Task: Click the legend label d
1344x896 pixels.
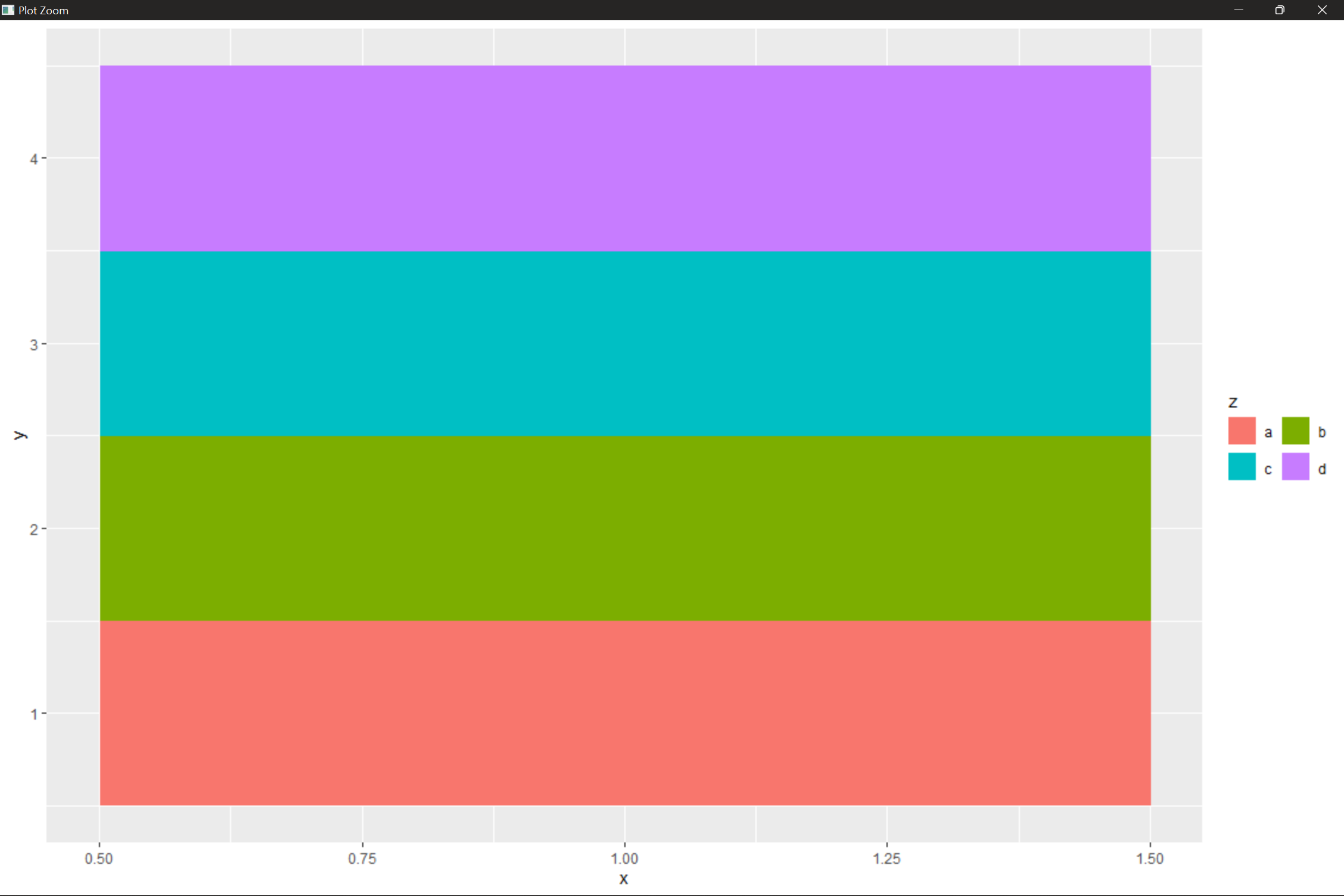Action: click(1321, 468)
